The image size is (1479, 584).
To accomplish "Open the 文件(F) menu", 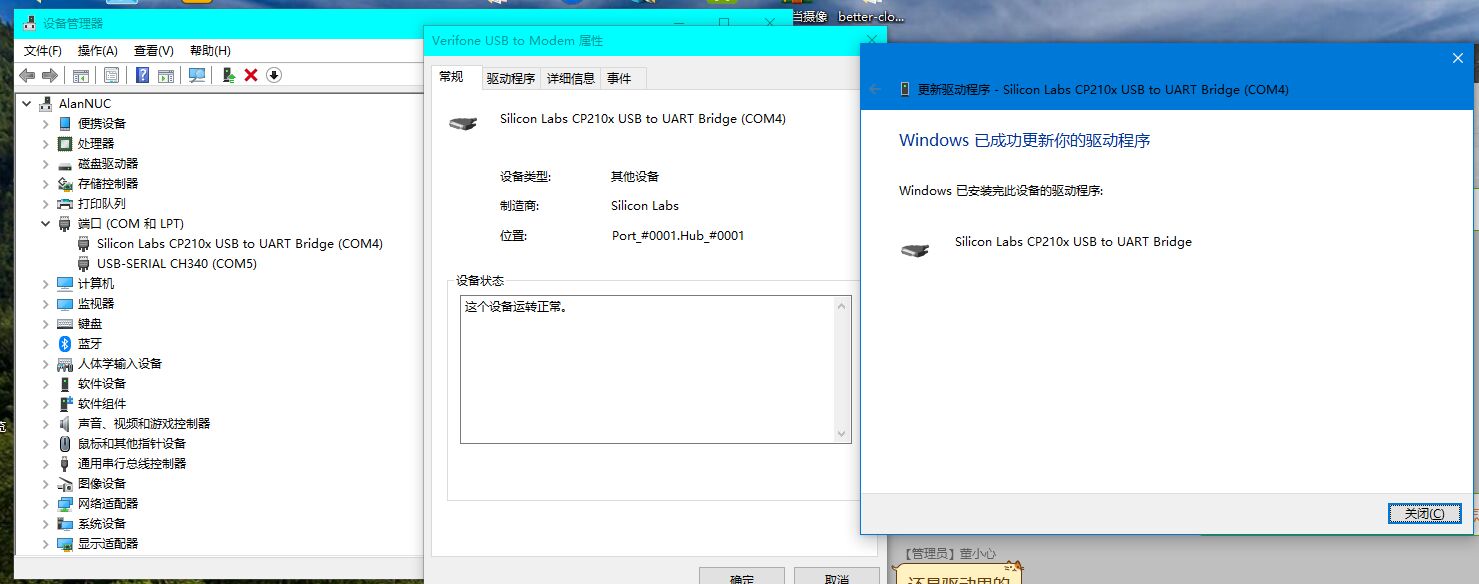I will (43, 51).
